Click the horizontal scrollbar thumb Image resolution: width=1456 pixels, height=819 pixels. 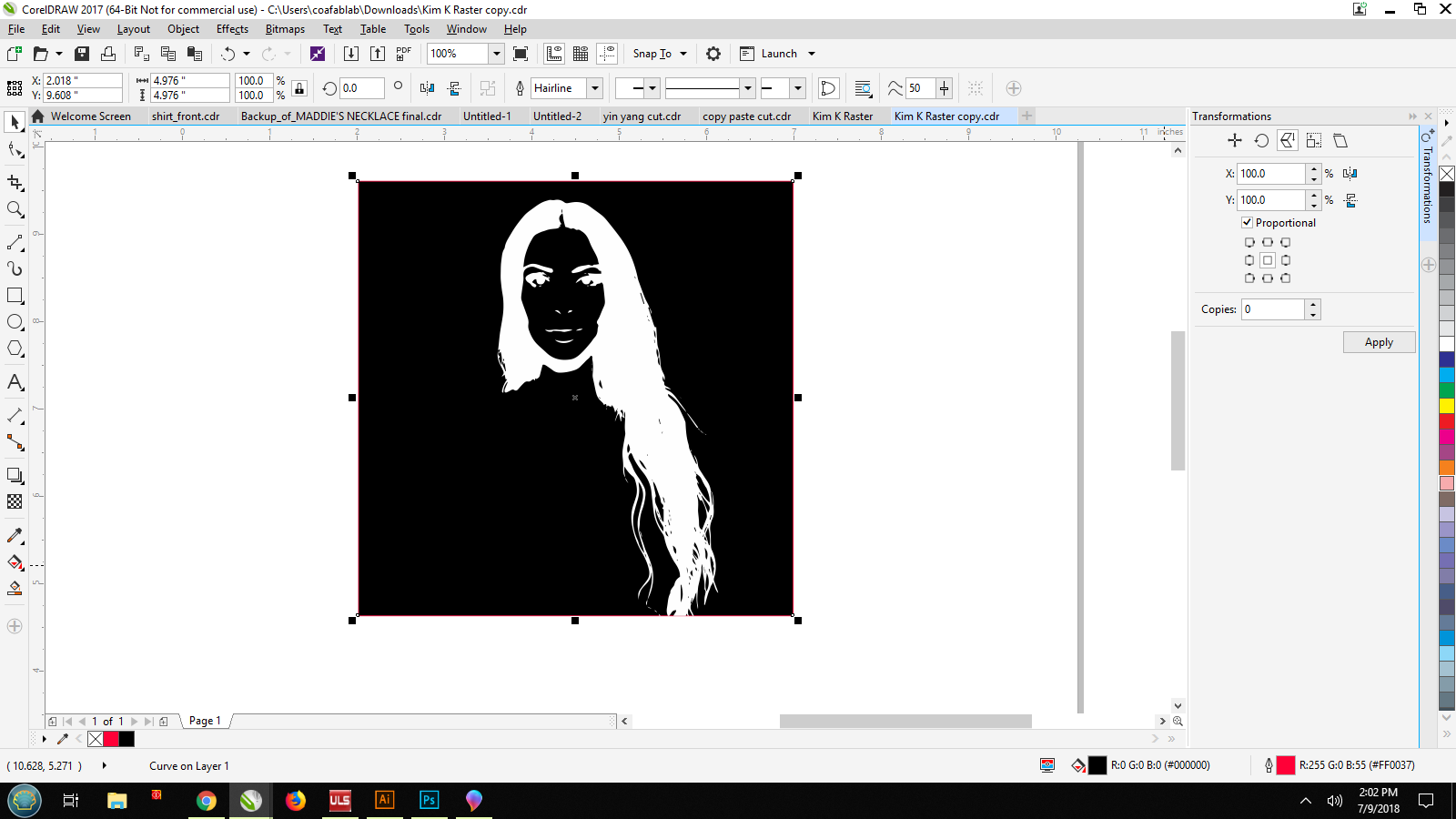pyautogui.click(x=905, y=721)
